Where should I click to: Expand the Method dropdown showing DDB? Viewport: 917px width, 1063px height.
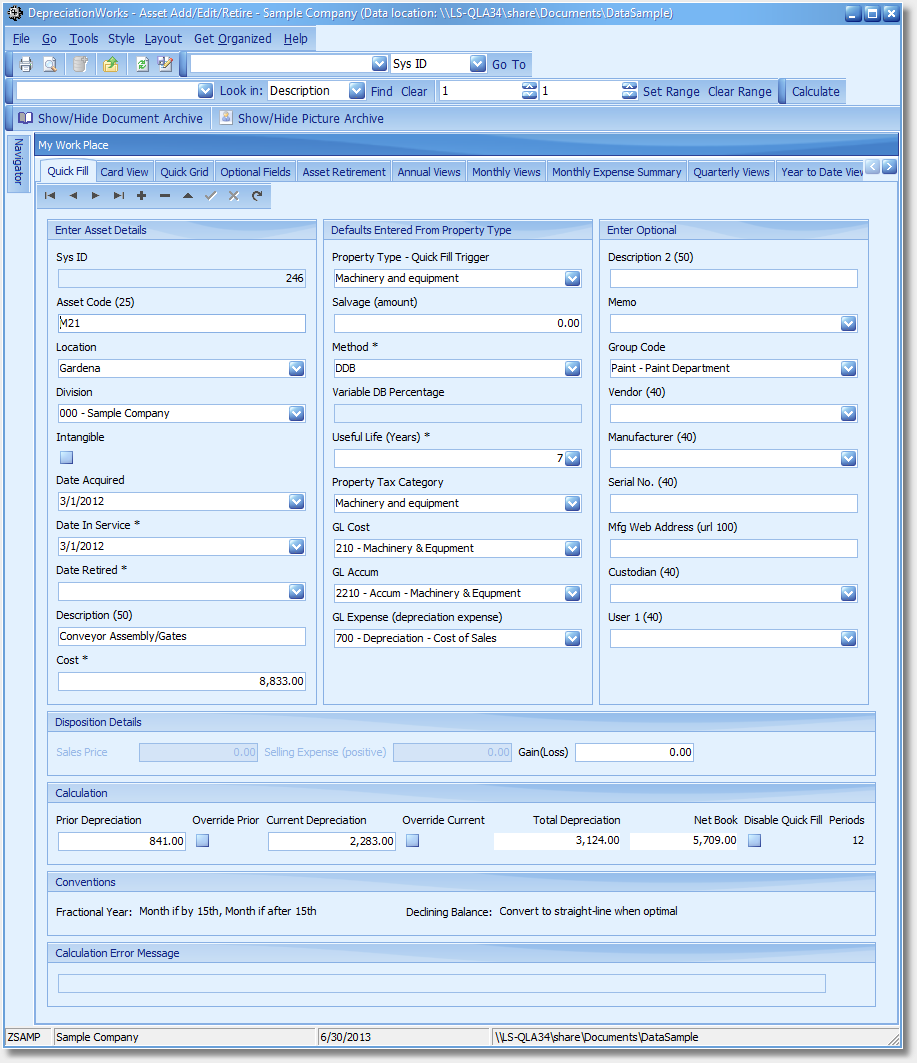tap(572, 369)
